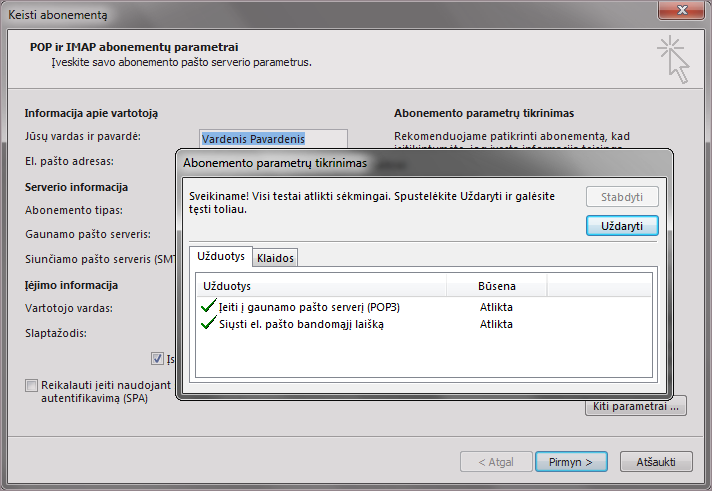This screenshot has width=712, height=491.
Task: Switch to the Klaidos tab
Action: (x=275, y=258)
